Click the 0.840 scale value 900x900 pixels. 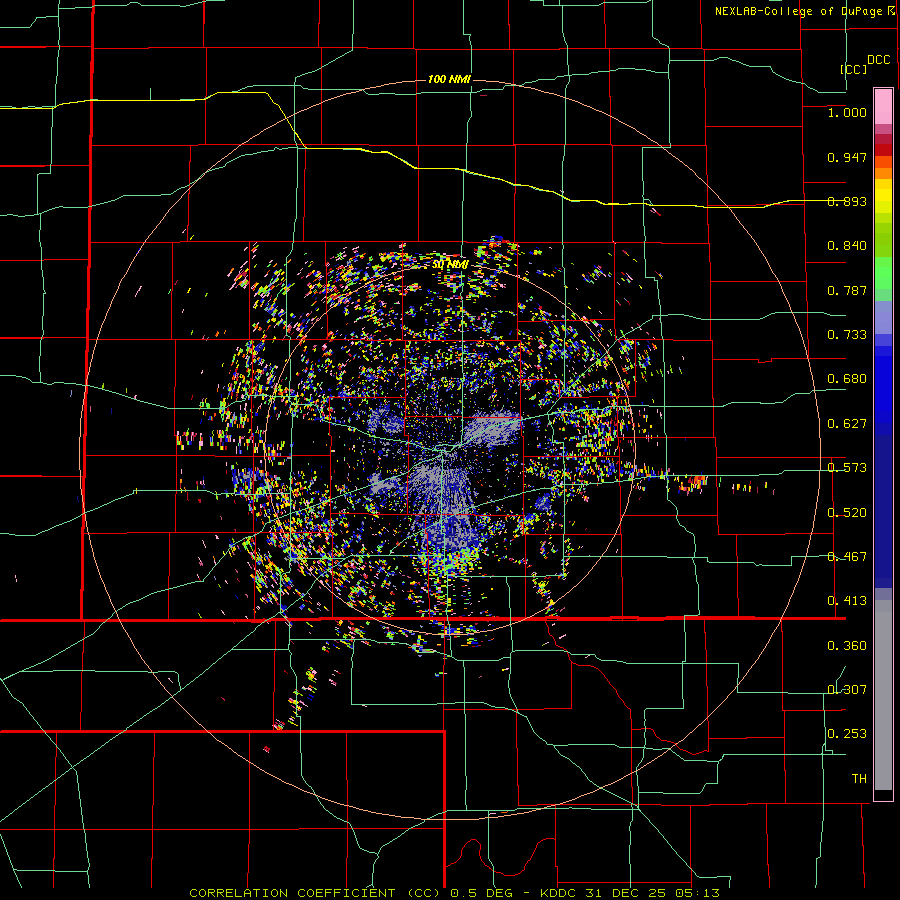847,246
